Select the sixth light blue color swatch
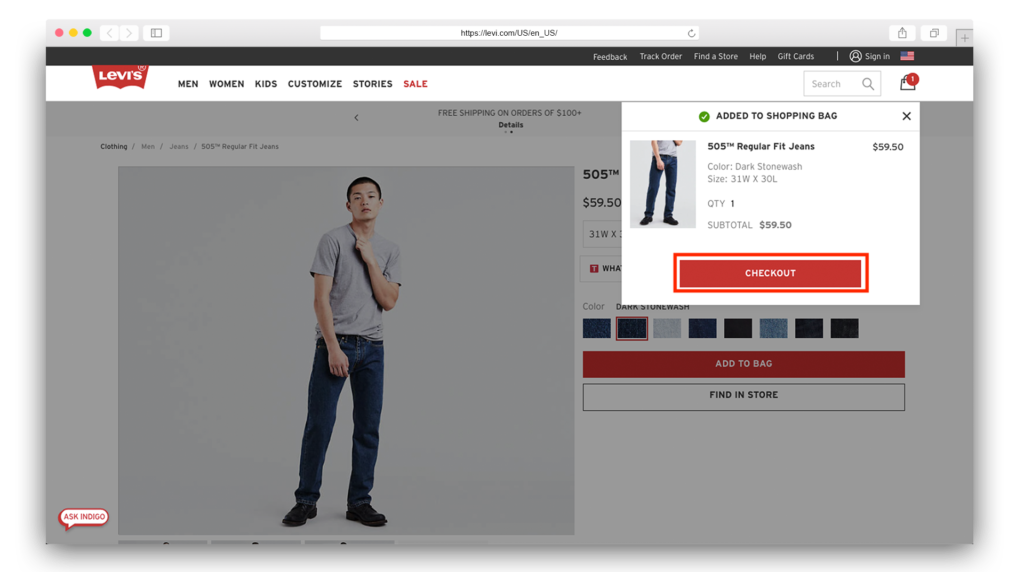Viewport: 1024px width, 572px height. pos(773,328)
